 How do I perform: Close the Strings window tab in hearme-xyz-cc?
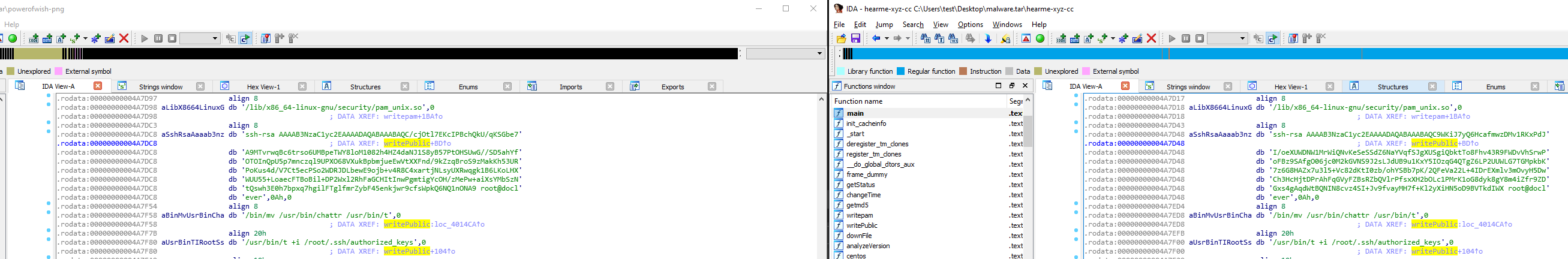click(1228, 86)
